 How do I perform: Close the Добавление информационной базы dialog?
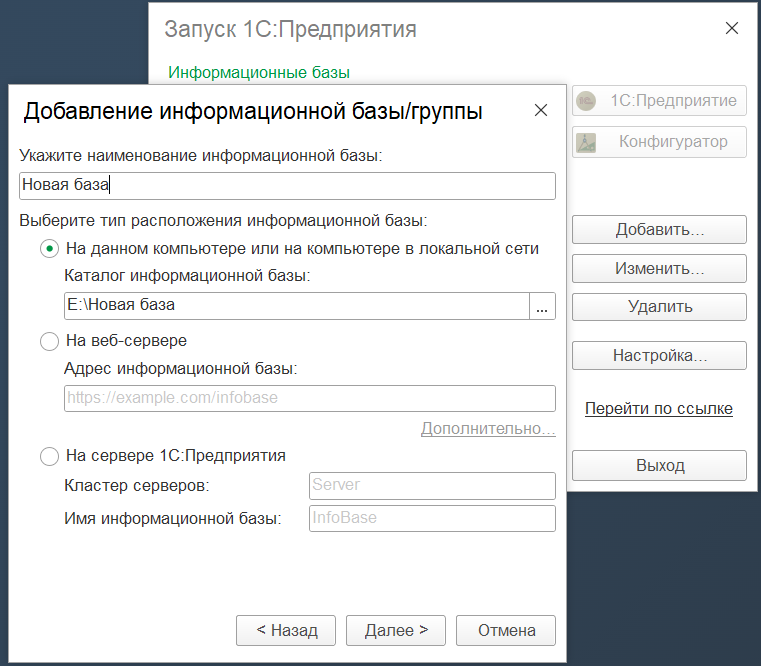tap(541, 110)
